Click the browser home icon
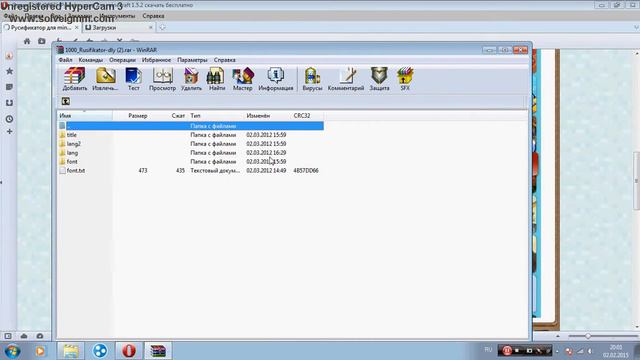Screen dimensions: 640x360 27,41
